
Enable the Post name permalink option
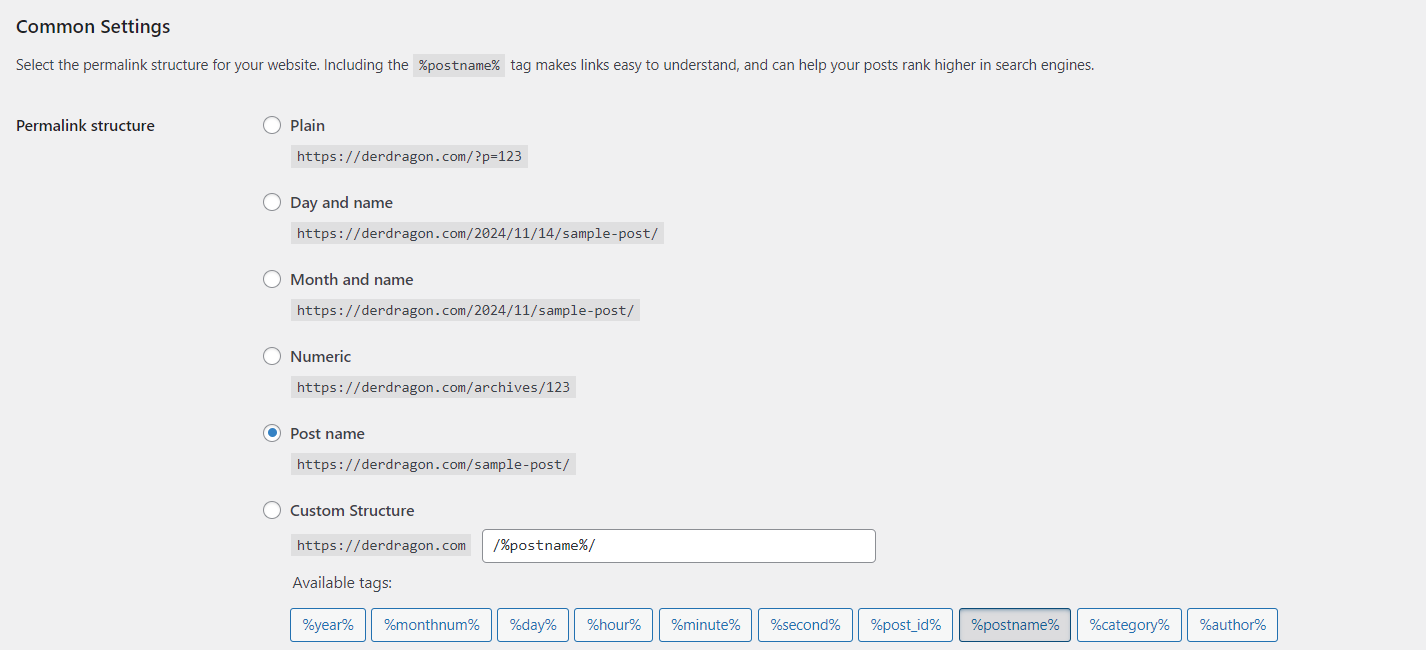click(x=272, y=433)
